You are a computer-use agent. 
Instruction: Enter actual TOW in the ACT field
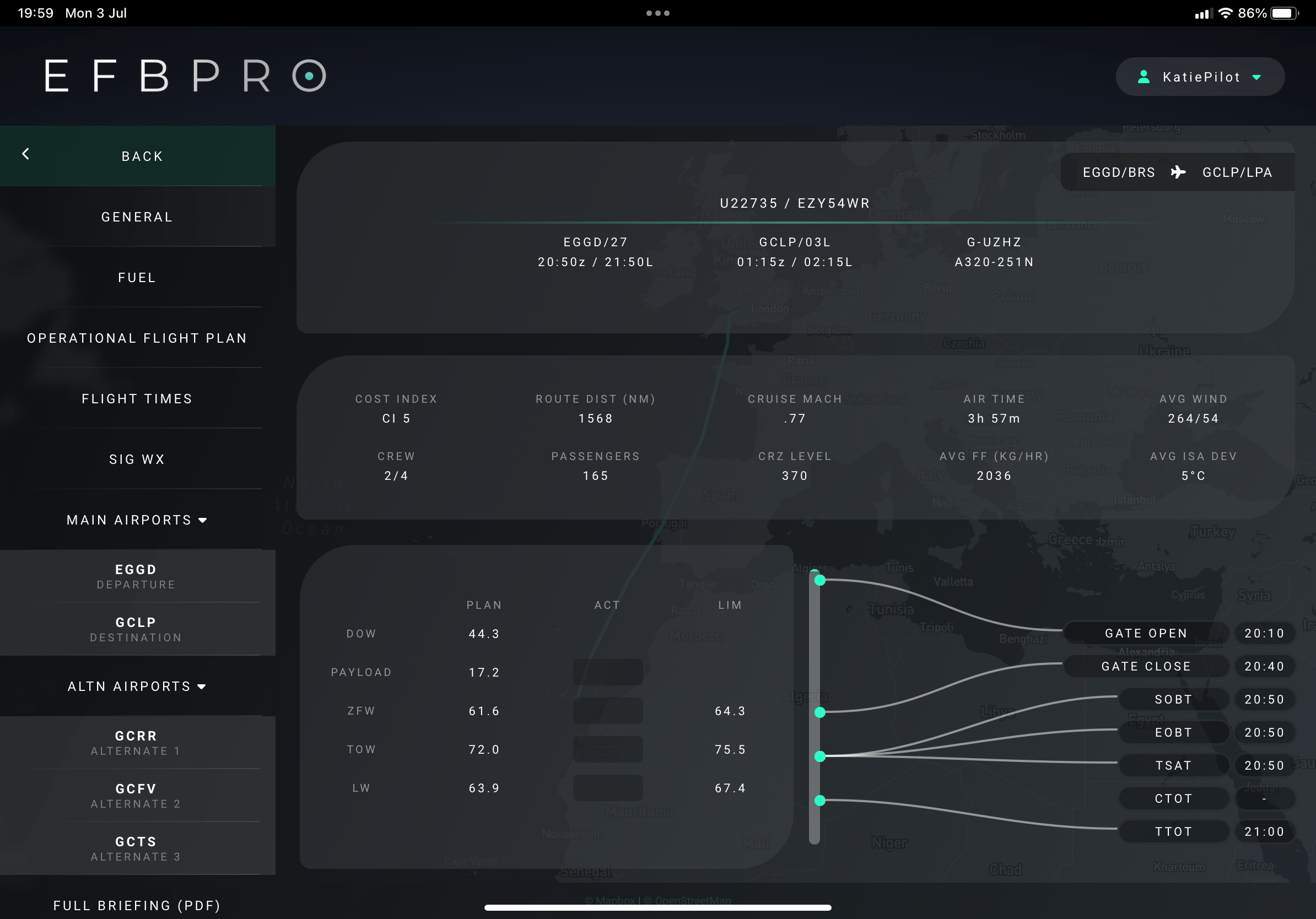tap(607, 749)
